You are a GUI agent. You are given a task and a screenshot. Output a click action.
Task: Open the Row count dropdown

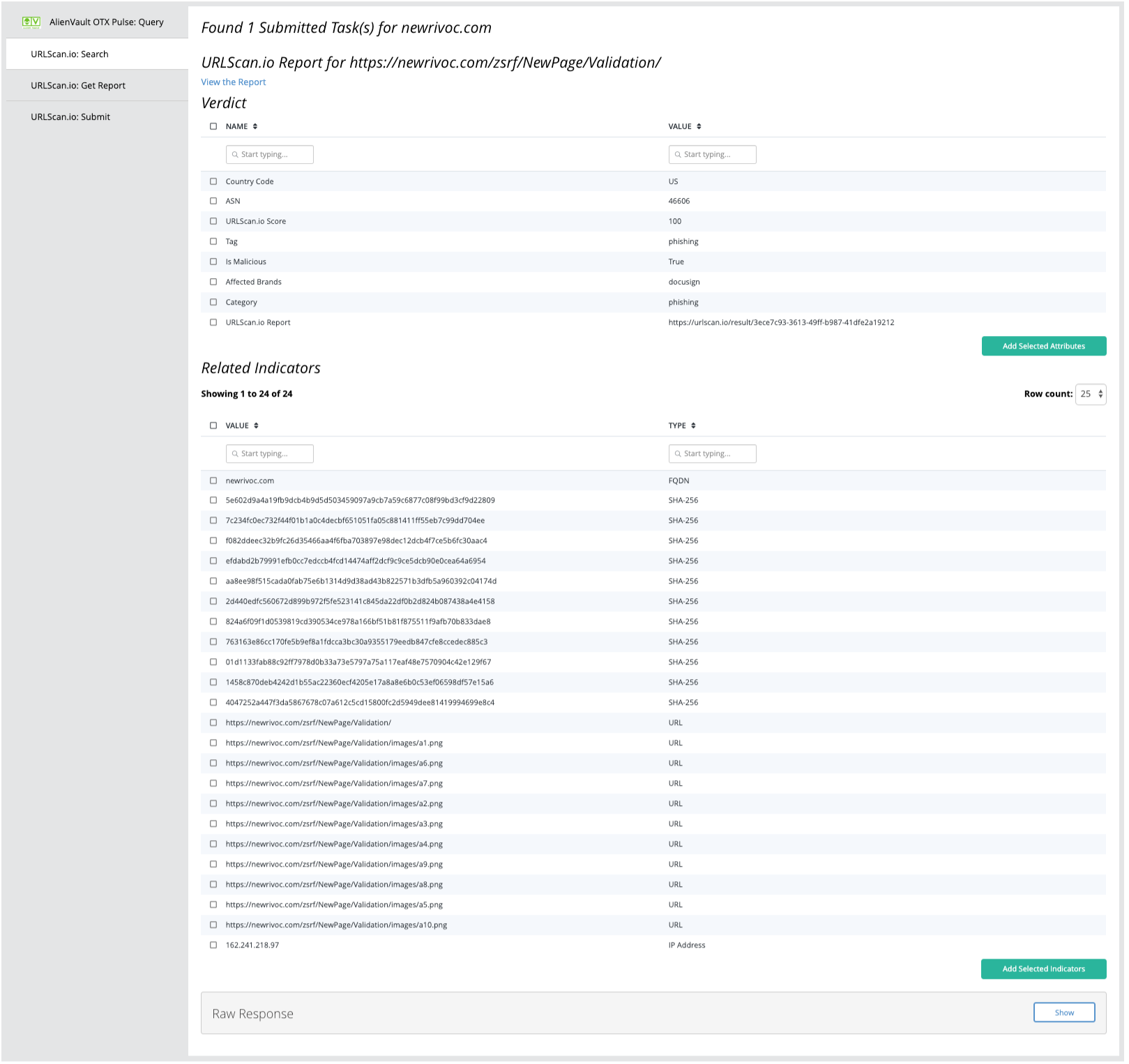coord(1091,395)
